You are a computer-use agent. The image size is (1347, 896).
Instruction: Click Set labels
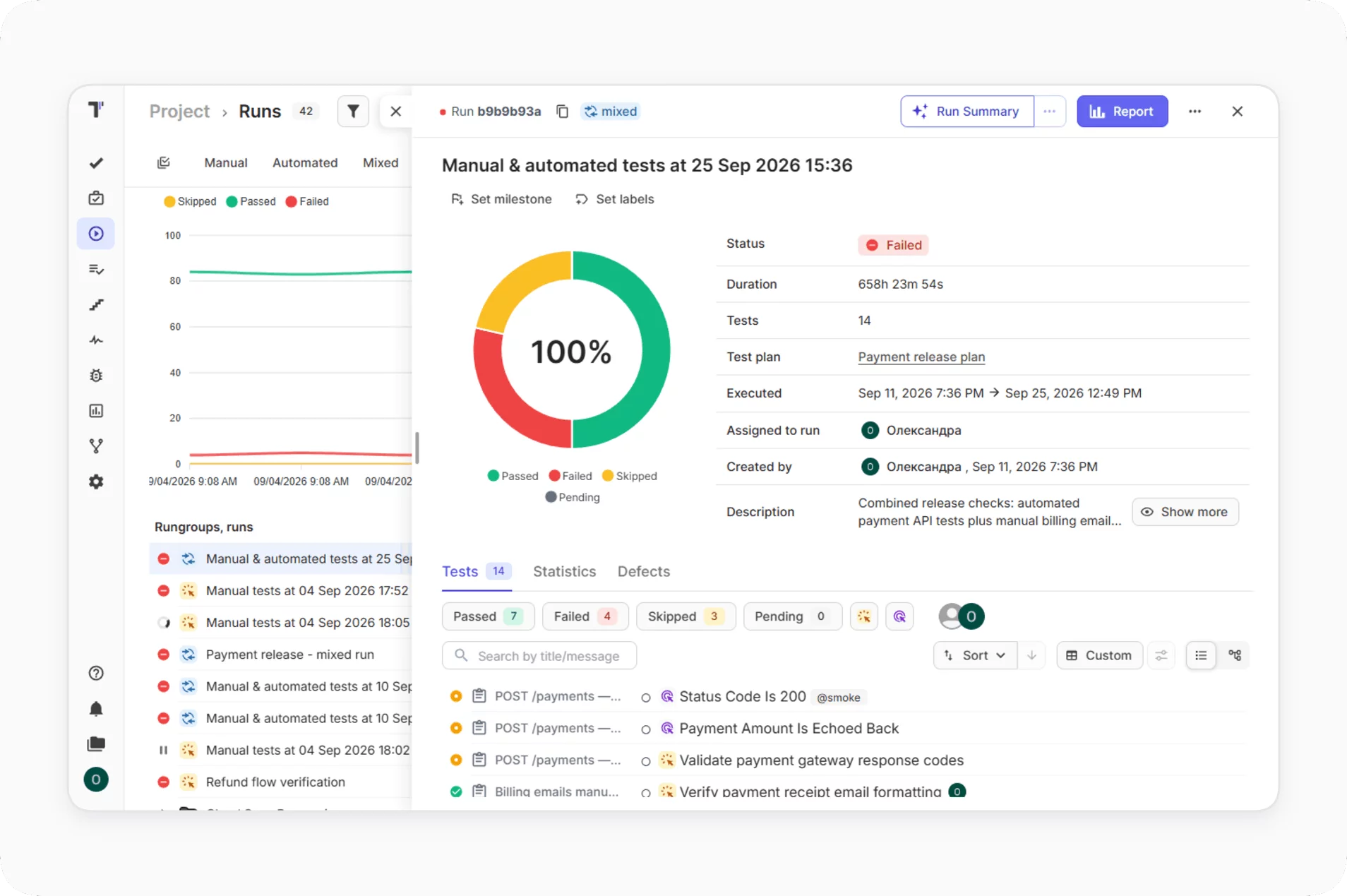(x=615, y=199)
